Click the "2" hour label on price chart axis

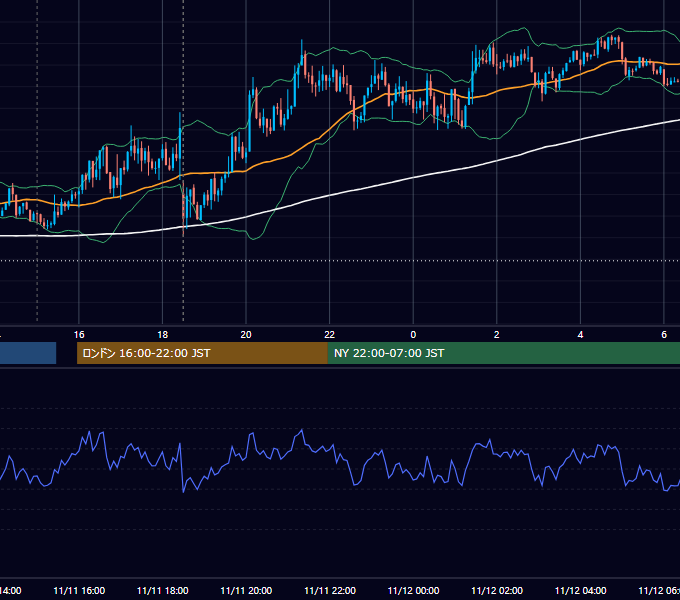point(497,335)
